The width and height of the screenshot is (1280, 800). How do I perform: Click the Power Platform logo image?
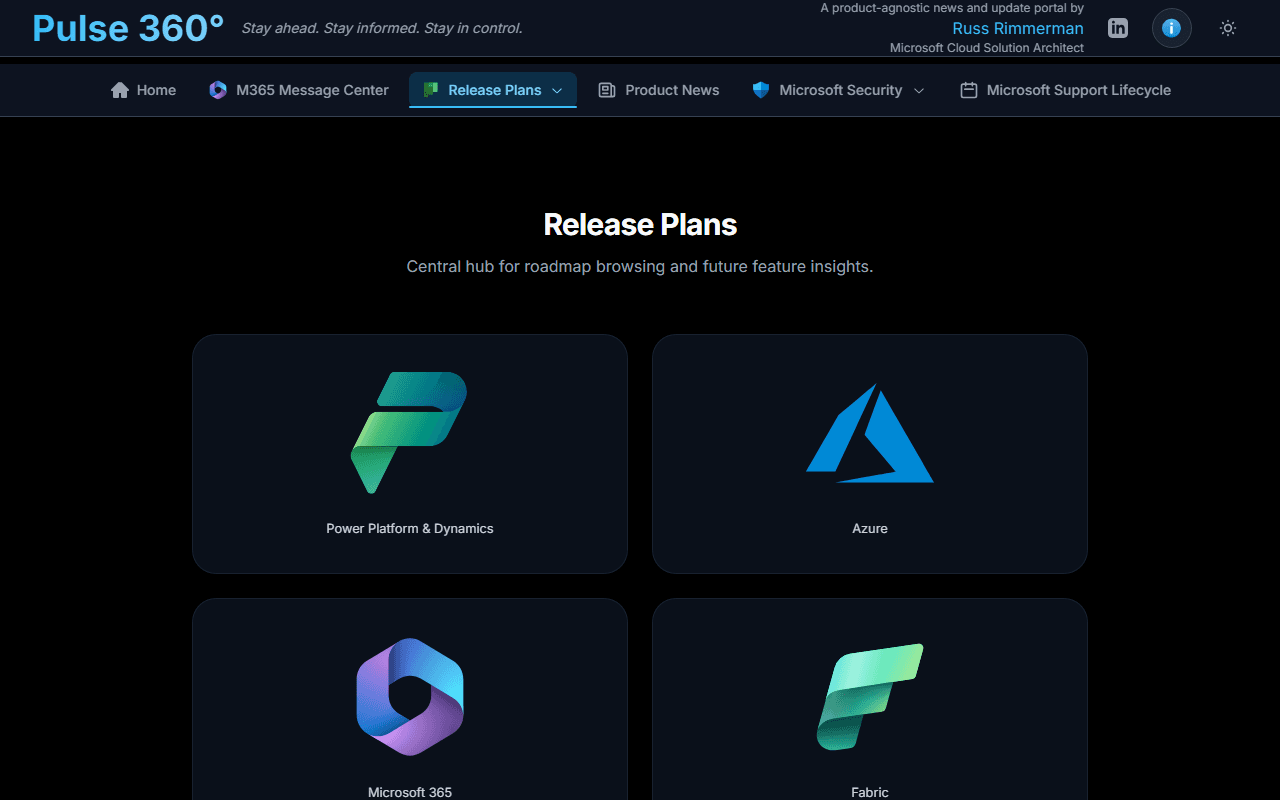click(410, 432)
